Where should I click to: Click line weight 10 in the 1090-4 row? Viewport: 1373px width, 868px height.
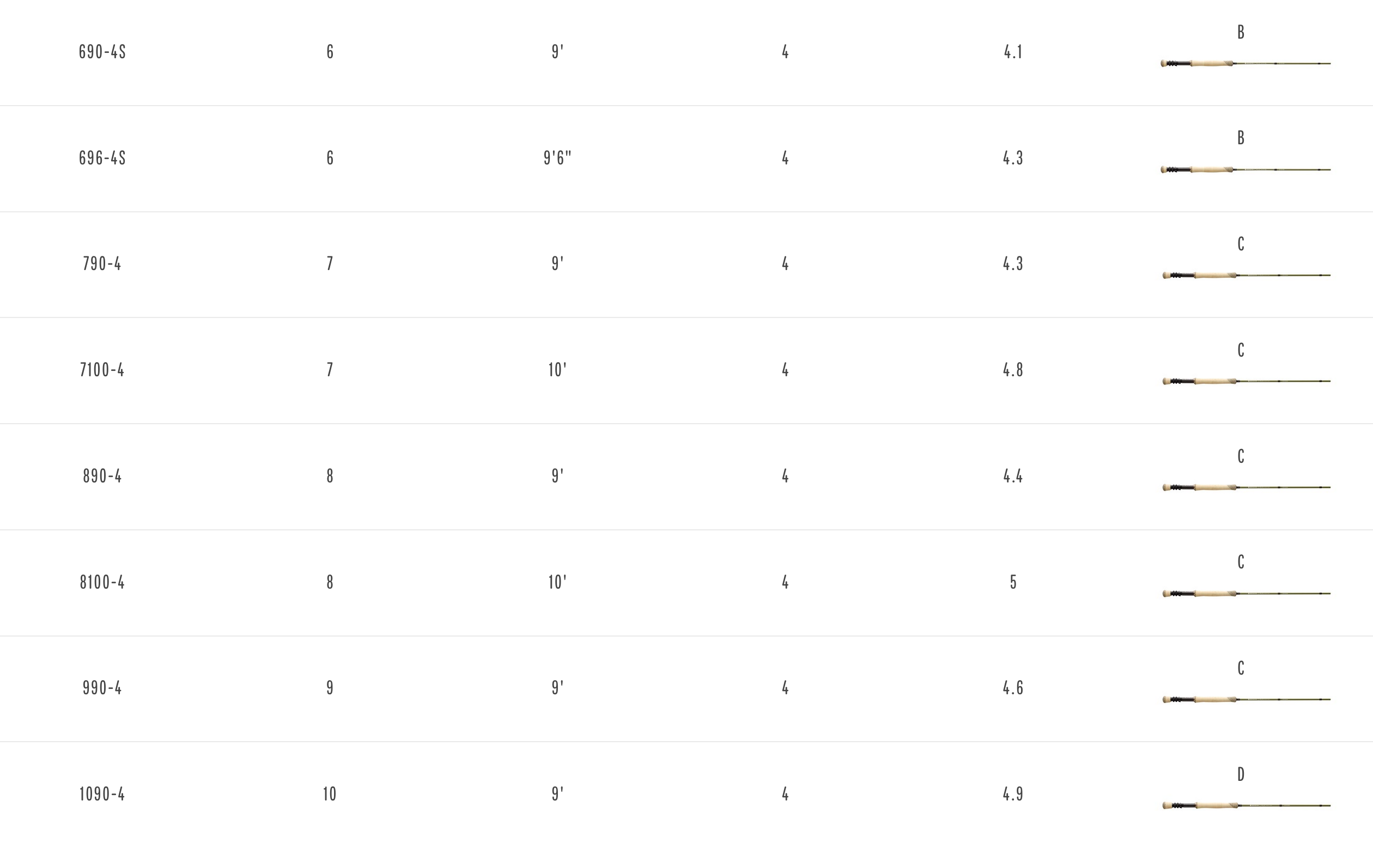[330, 794]
